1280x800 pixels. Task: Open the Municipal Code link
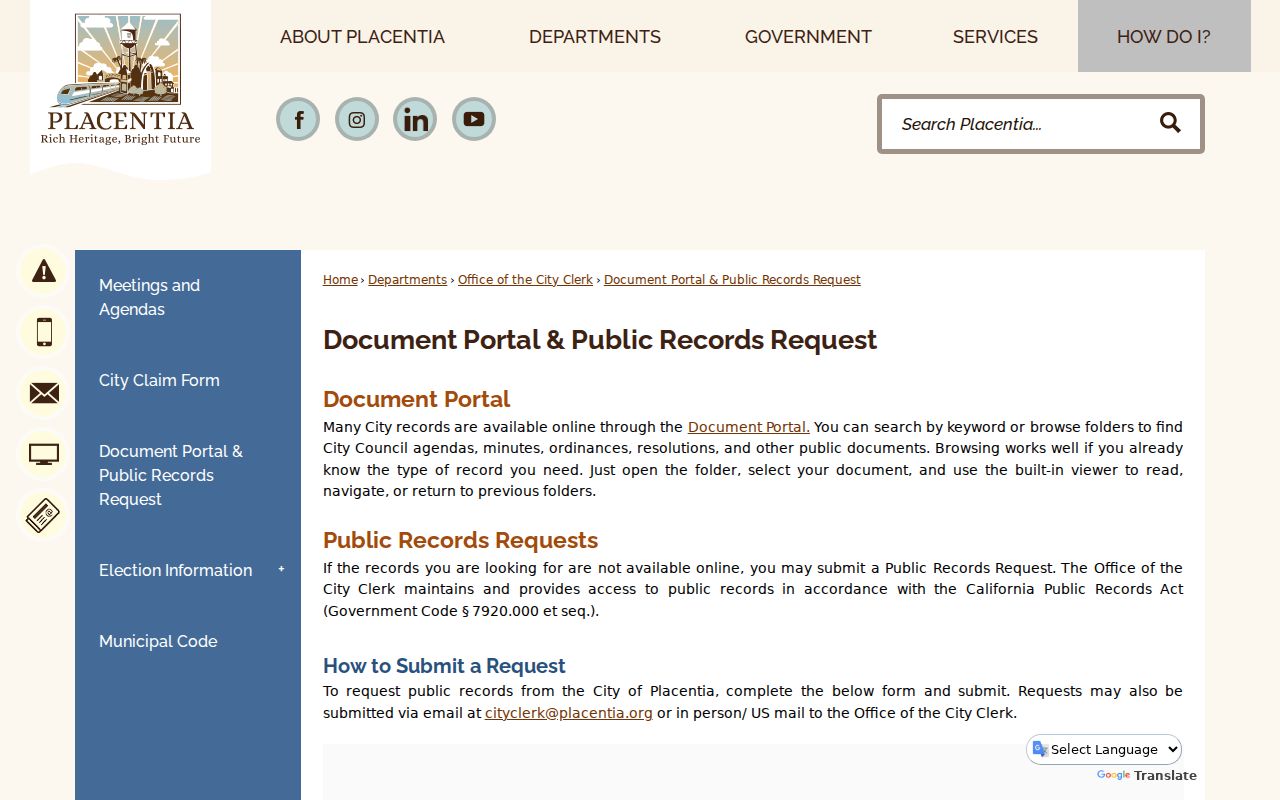coord(158,641)
